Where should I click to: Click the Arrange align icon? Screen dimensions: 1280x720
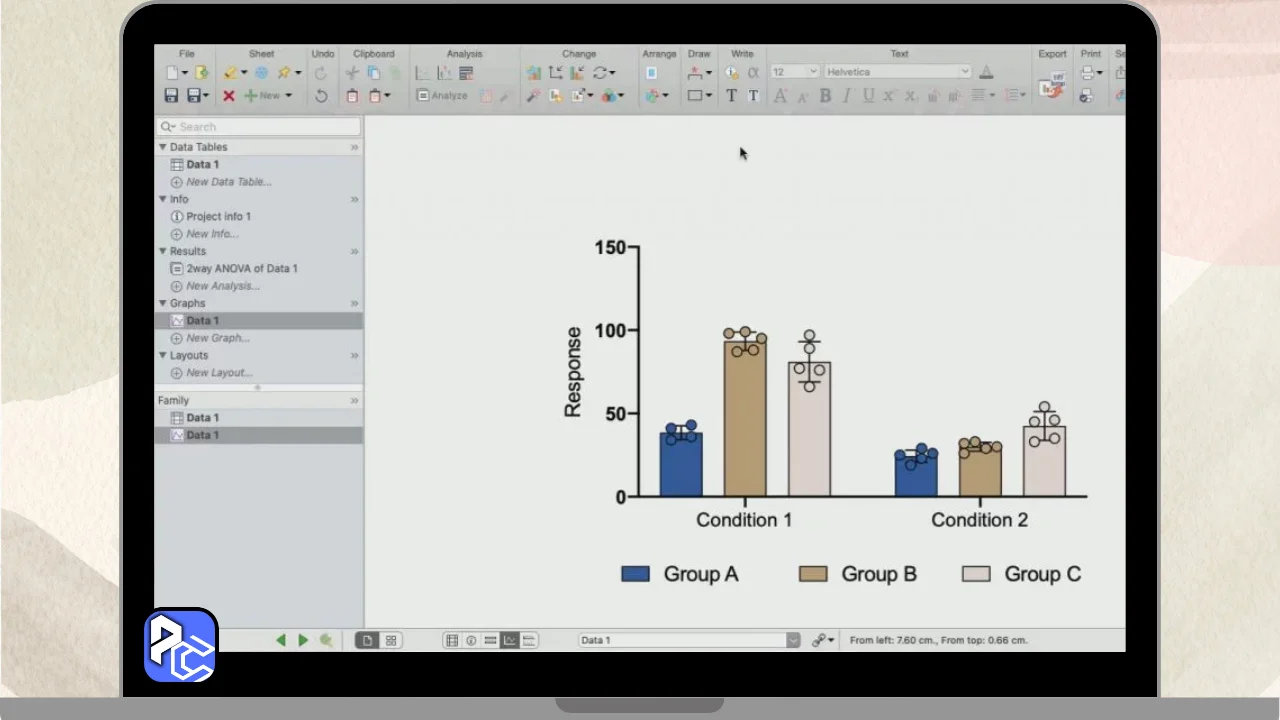point(651,73)
